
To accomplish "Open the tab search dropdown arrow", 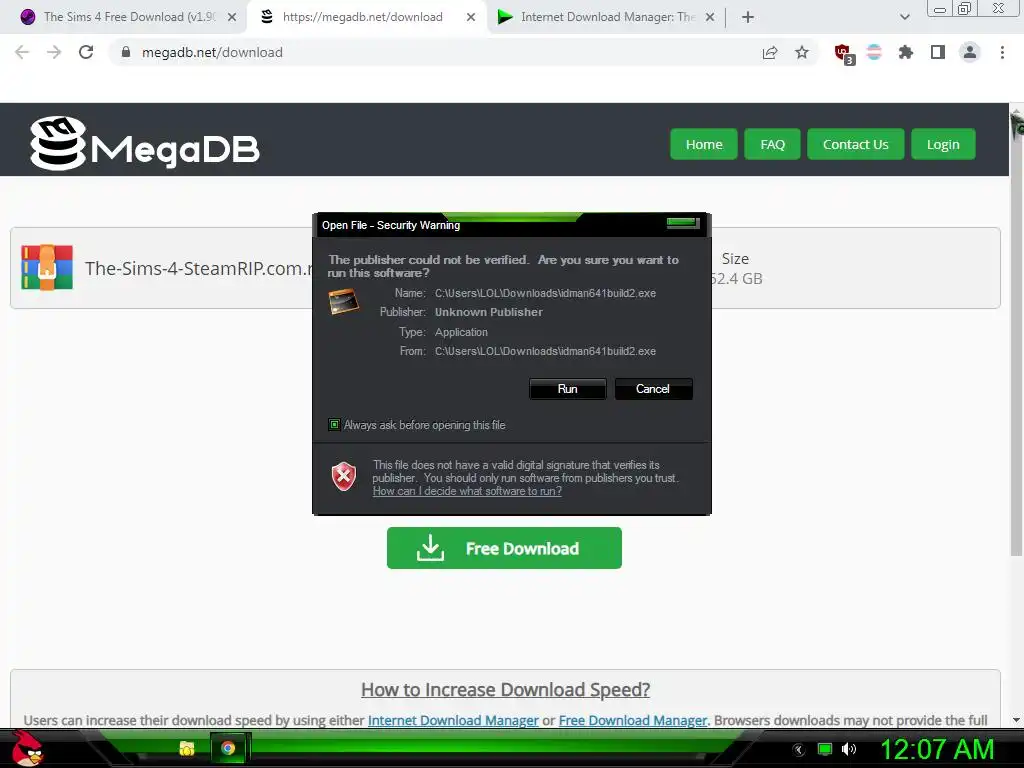I will 904,17.
